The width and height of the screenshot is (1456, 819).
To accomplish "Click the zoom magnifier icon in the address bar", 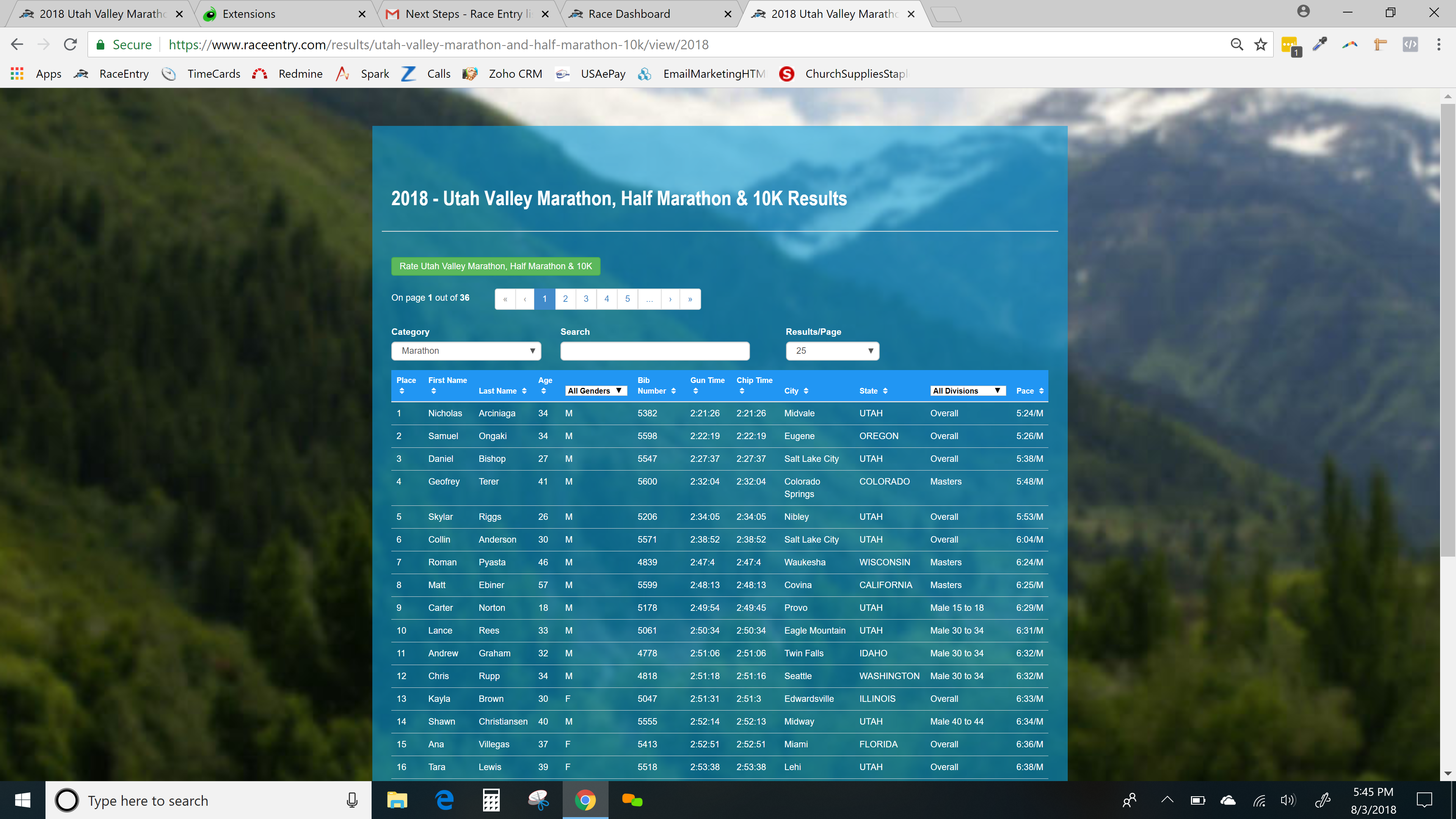I will tap(1237, 45).
